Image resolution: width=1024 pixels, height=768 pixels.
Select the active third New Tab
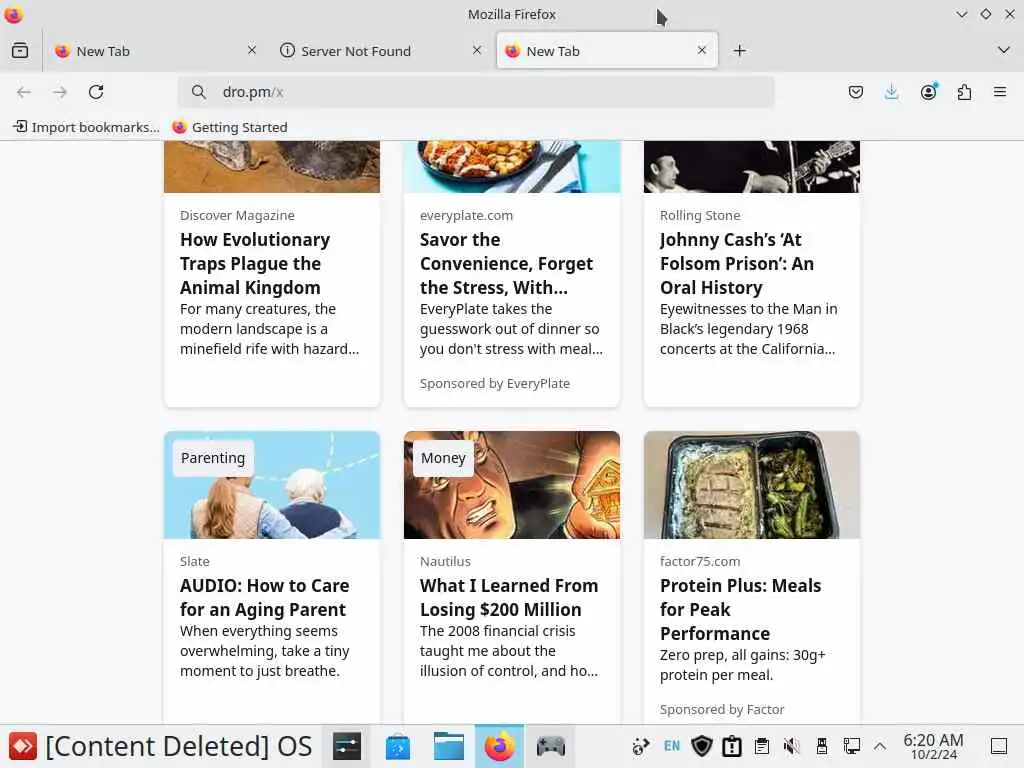coord(607,50)
